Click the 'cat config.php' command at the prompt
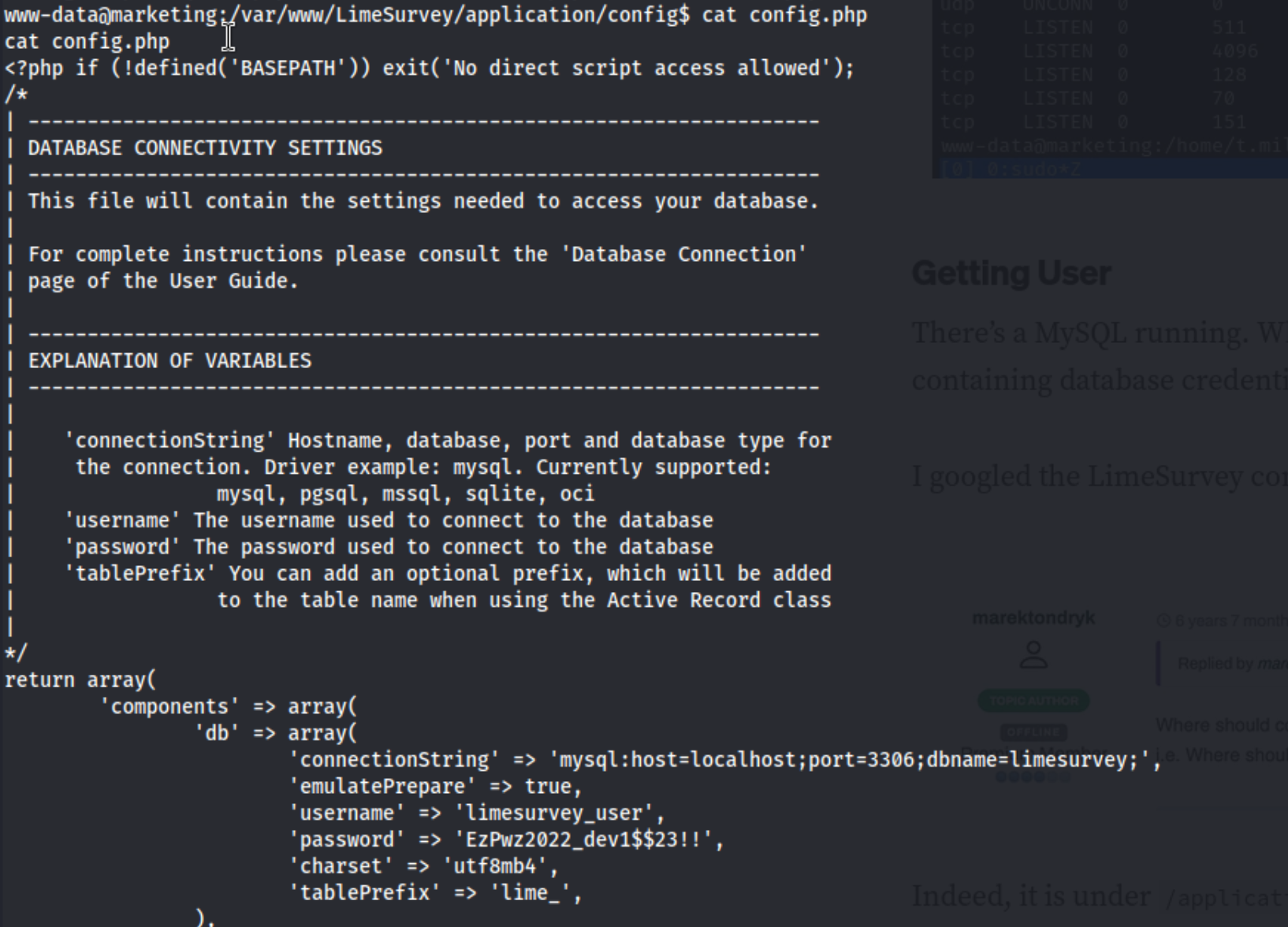Screen dimensions: 1288x927 pyautogui.click(x=785, y=15)
